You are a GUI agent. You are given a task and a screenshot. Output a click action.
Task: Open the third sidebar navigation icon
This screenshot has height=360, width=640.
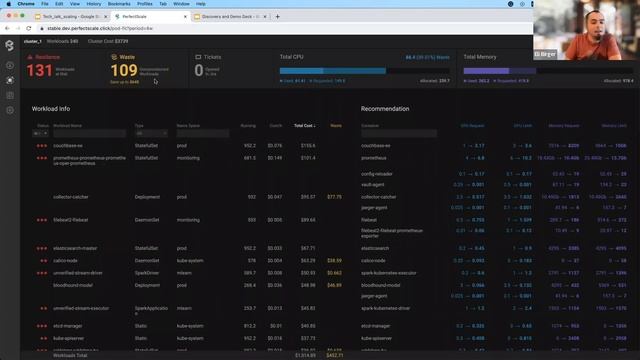(x=10, y=95)
